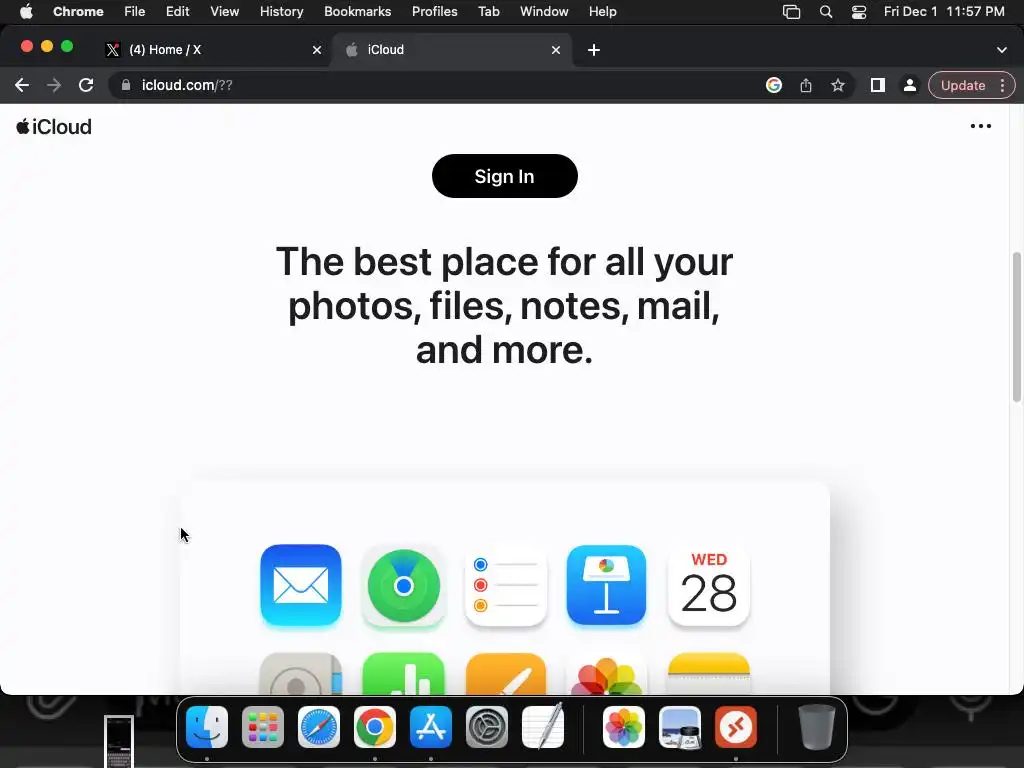Open Chrome from the Dock

[x=375, y=727]
